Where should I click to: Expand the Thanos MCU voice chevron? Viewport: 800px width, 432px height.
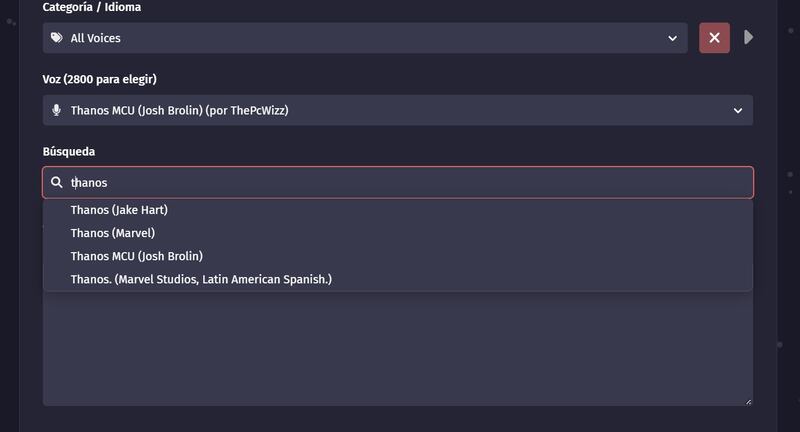coord(738,110)
